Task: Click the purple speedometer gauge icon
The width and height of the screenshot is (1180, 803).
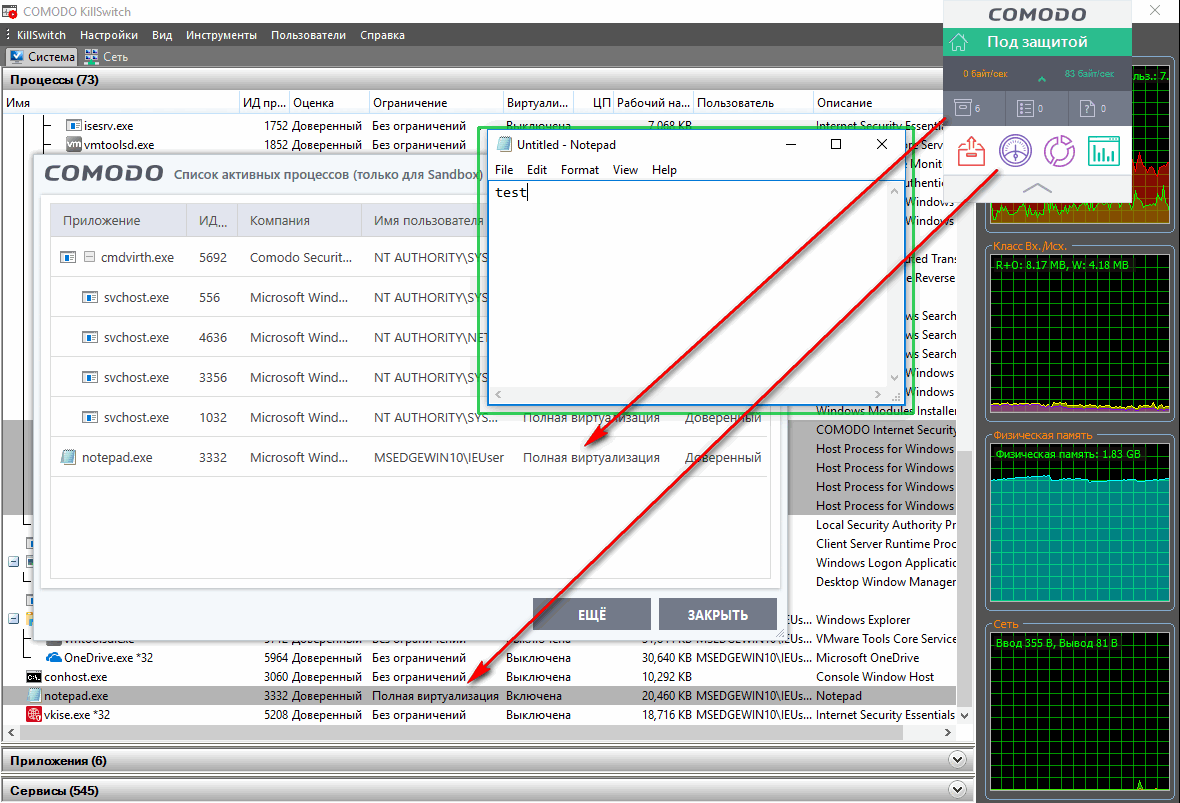Action: coord(1015,151)
